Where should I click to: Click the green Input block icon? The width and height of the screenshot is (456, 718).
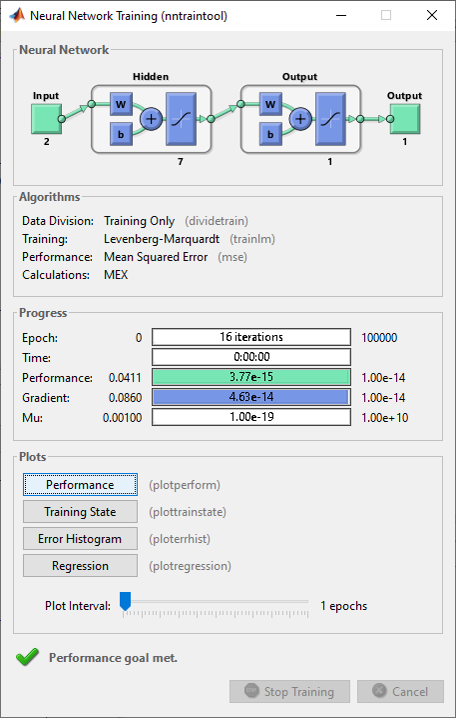(x=46, y=119)
